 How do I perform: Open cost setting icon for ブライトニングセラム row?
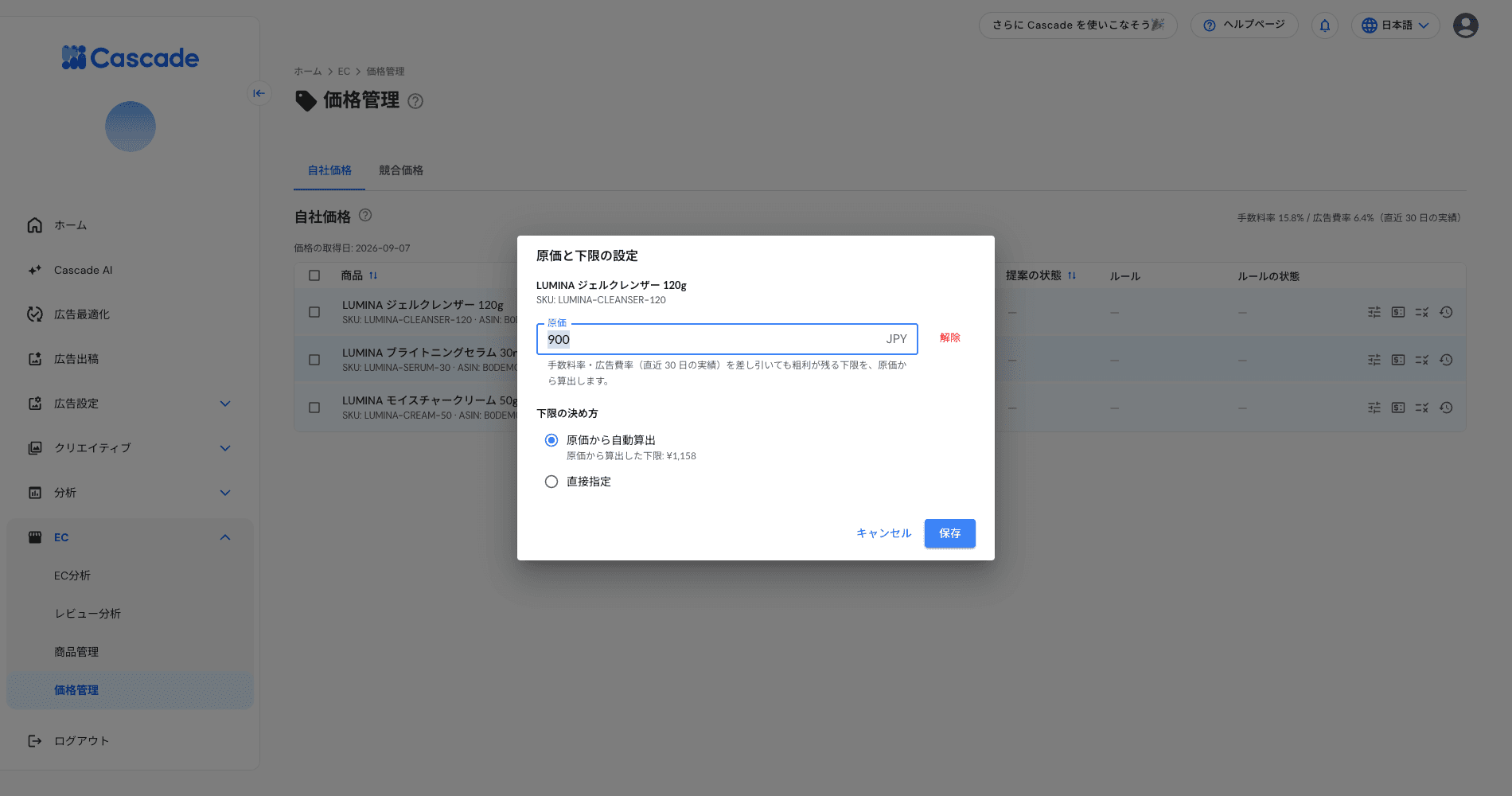(1398, 360)
